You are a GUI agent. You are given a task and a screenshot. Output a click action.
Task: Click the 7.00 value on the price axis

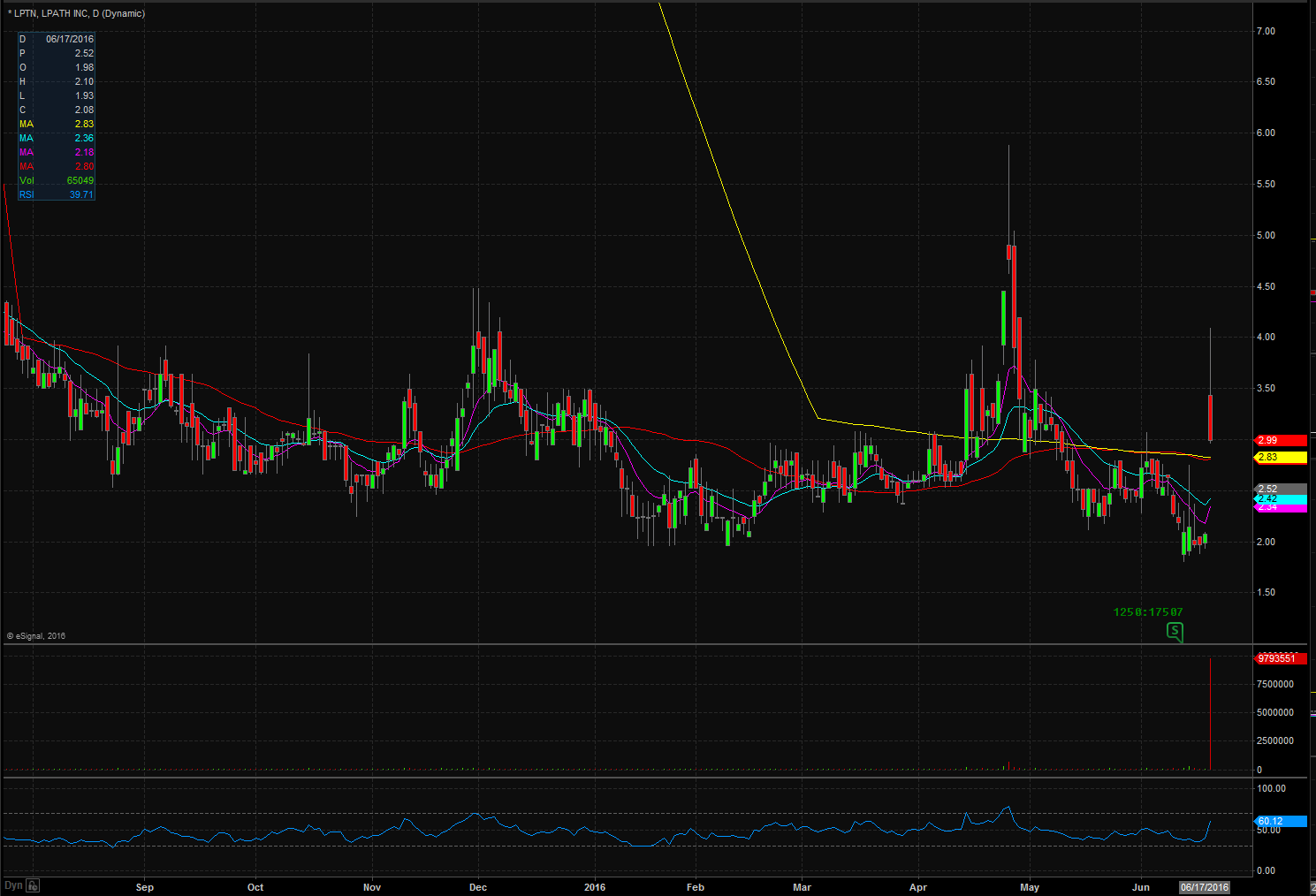(1266, 31)
